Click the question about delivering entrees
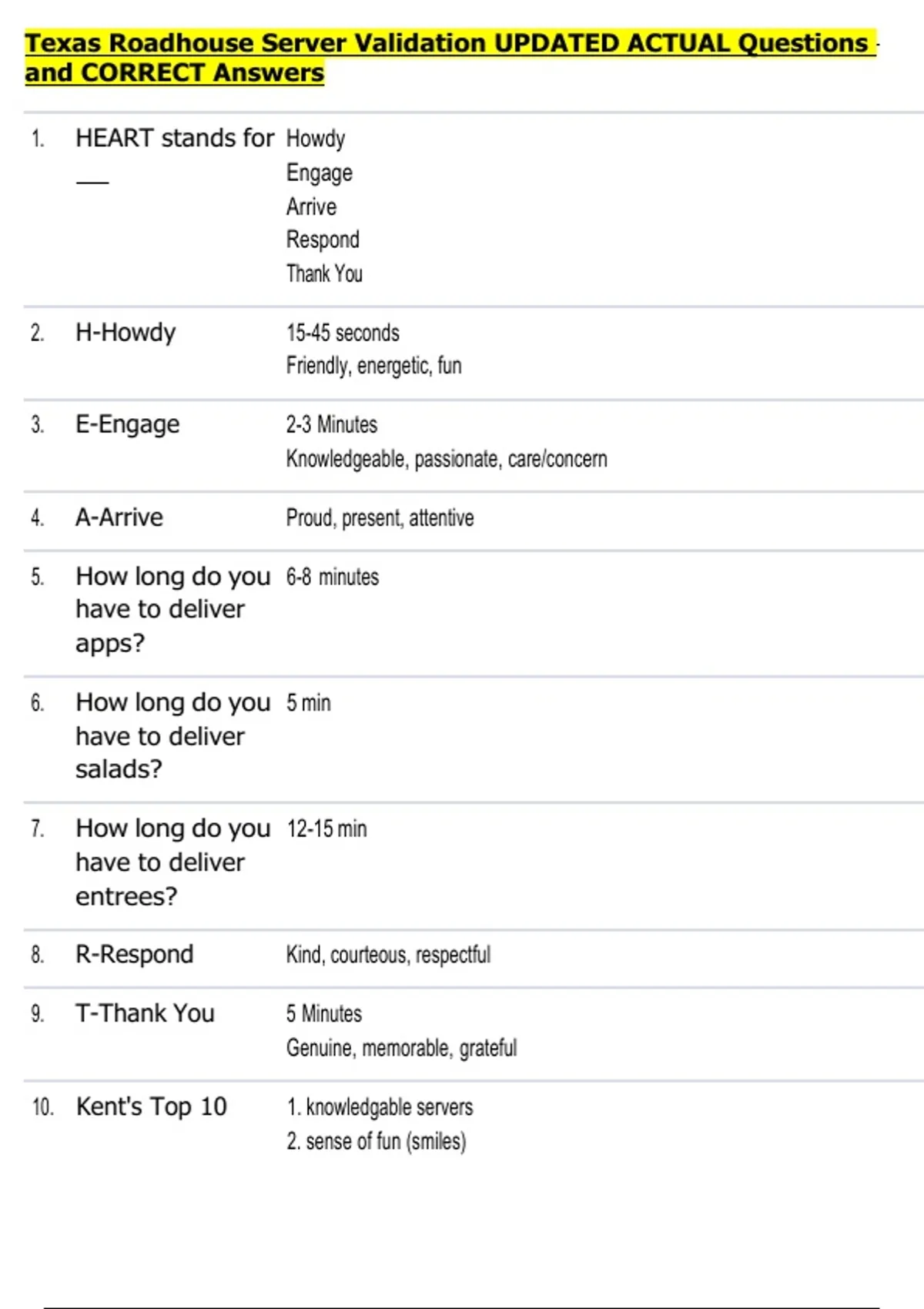 tap(172, 862)
